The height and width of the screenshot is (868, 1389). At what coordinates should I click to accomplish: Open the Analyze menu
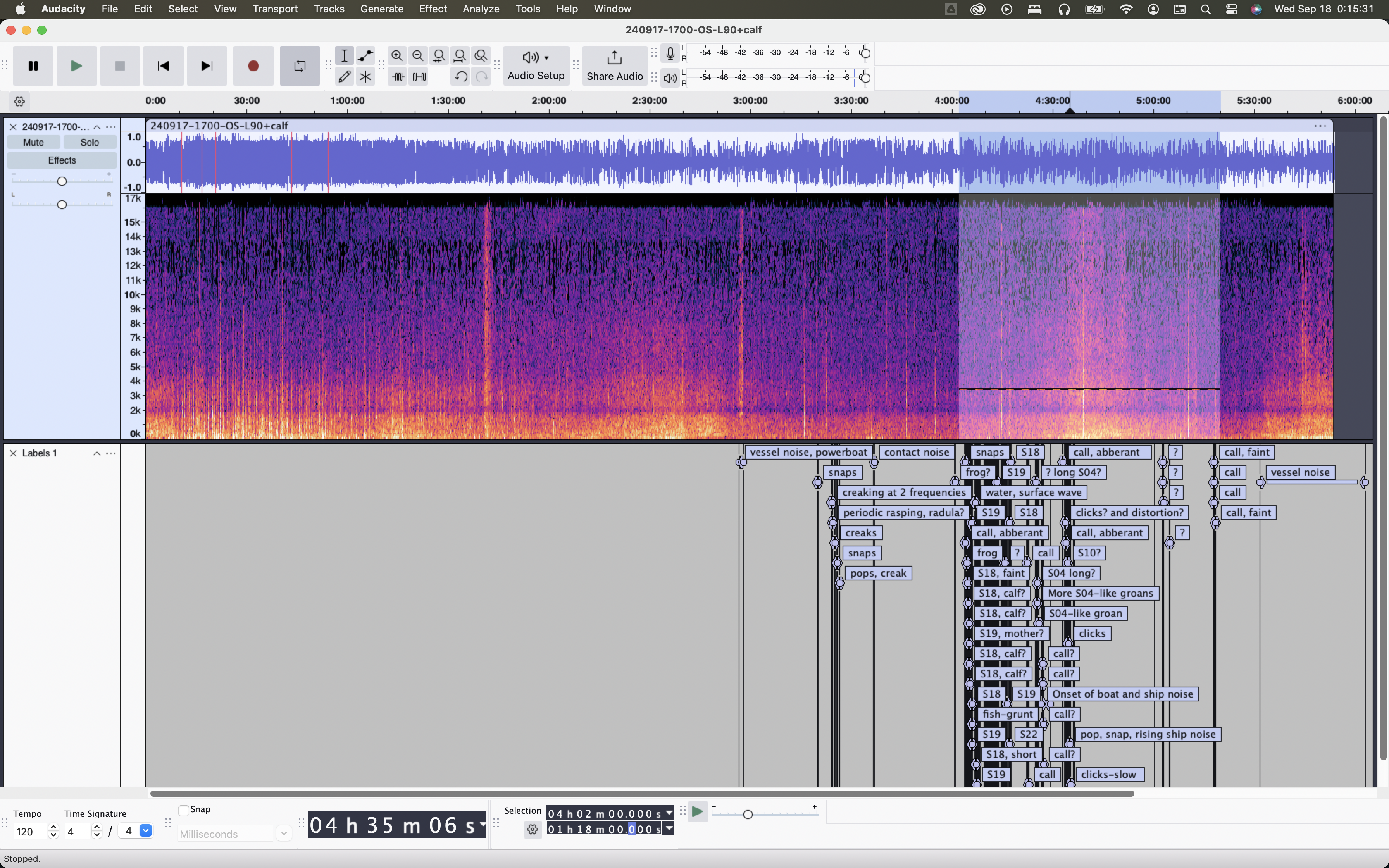click(x=481, y=9)
